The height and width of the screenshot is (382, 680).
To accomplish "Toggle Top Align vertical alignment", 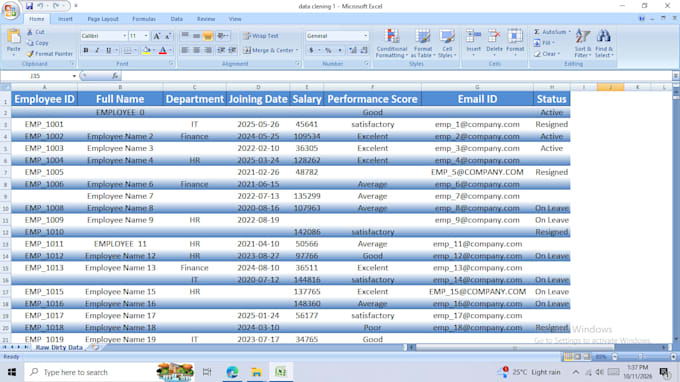I will tap(185, 36).
